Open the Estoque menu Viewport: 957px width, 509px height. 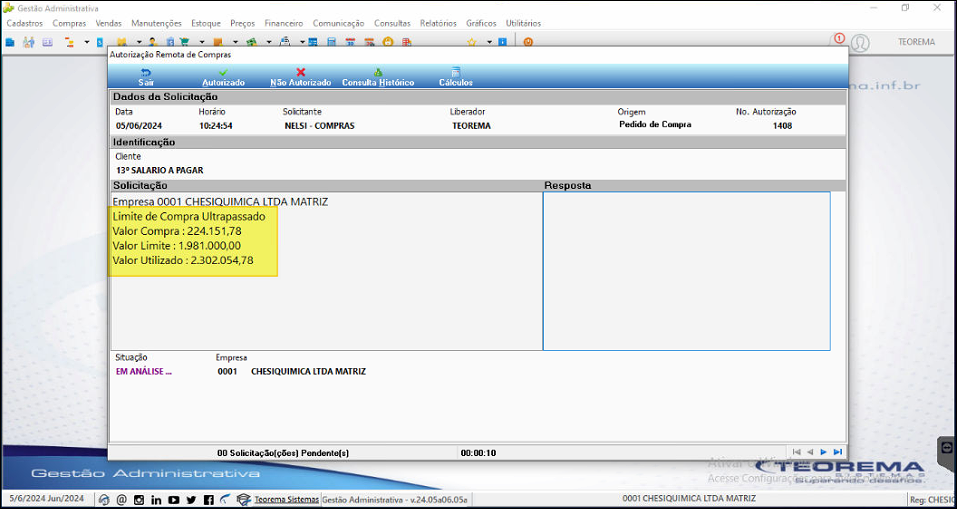click(206, 23)
